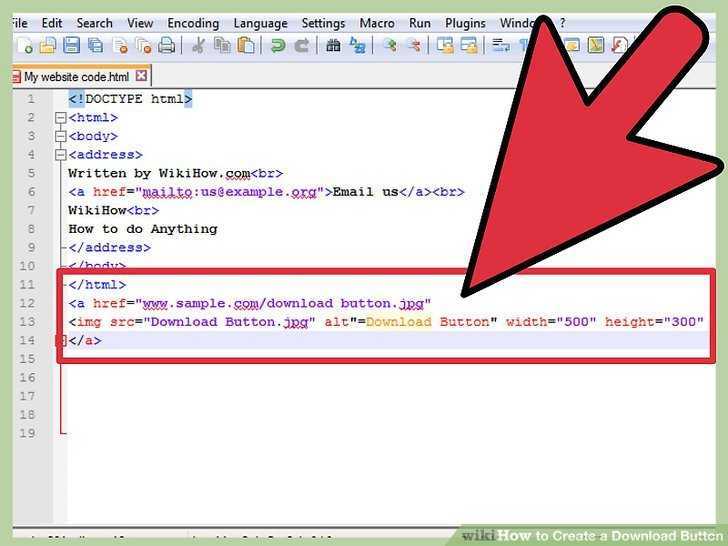728x546 pixels.
Task: Collapse the <html> fold marker on line 2
Action: click(x=60, y=118)
